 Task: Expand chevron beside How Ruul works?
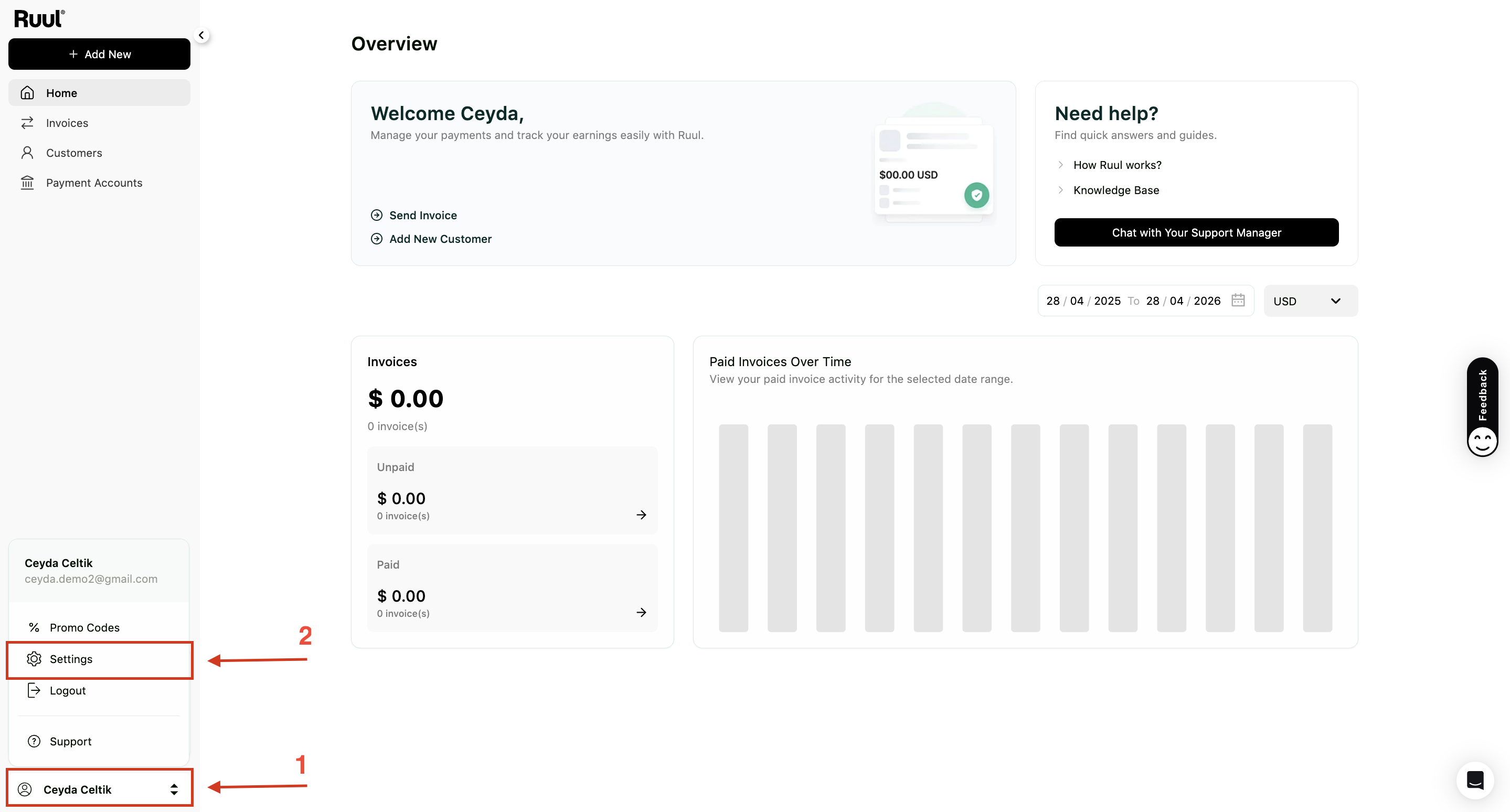[x=1060, y=165]
